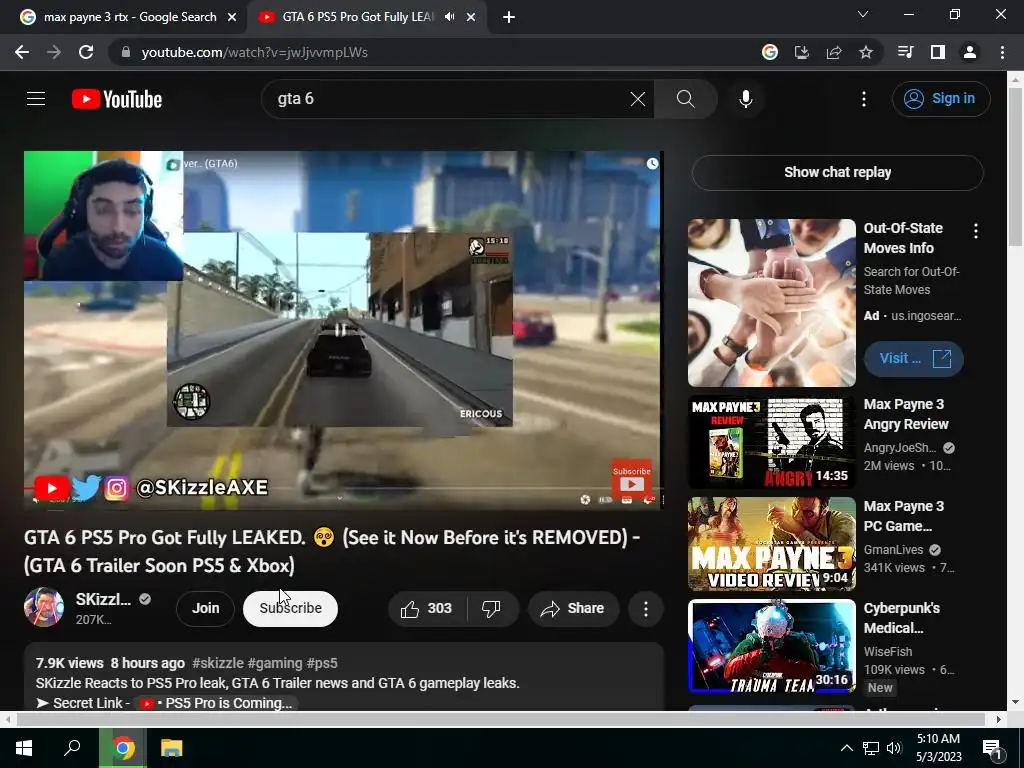The height and width of the screenshot is (768, 1024).
Task: Start voice search with microphone icon
Action: click(x=746, y=99)
